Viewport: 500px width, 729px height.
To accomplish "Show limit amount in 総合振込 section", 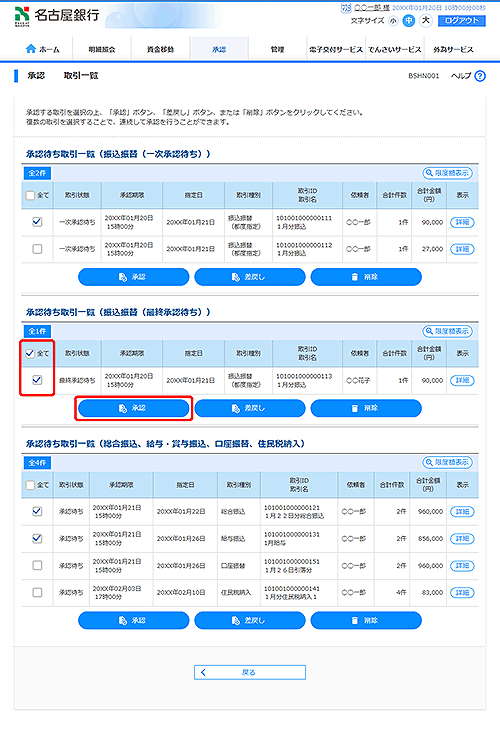I will [x=447, y=462].
